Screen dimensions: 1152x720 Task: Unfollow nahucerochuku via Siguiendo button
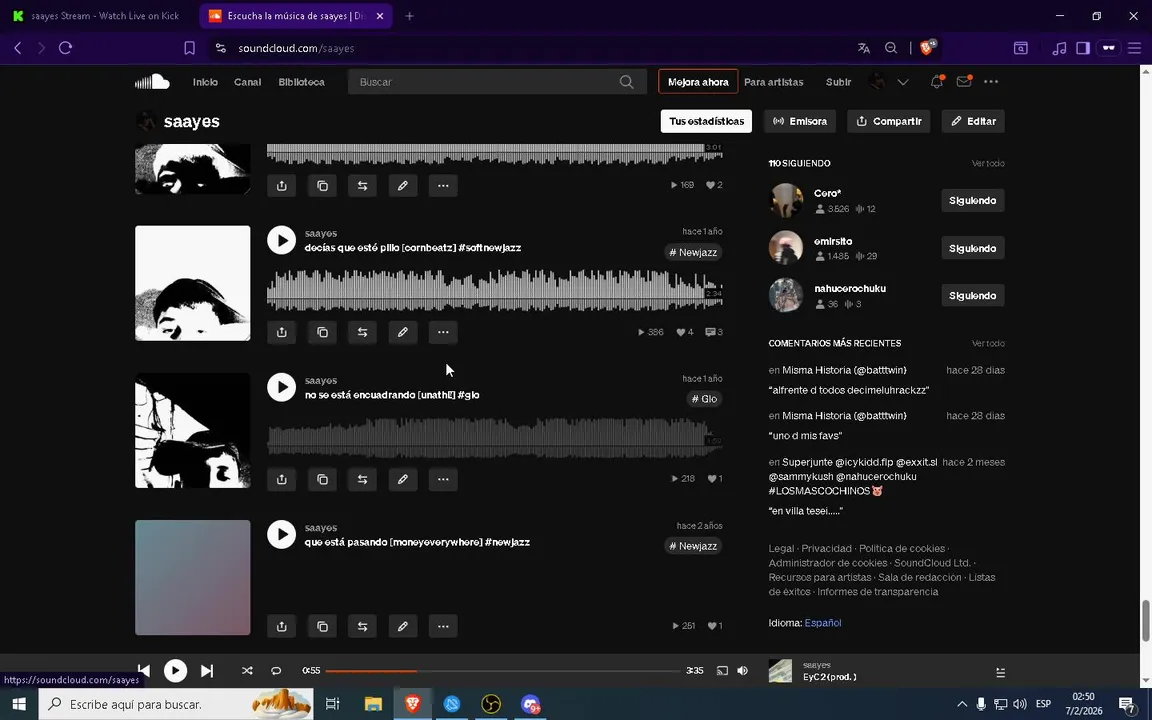[x=973, y=295]
